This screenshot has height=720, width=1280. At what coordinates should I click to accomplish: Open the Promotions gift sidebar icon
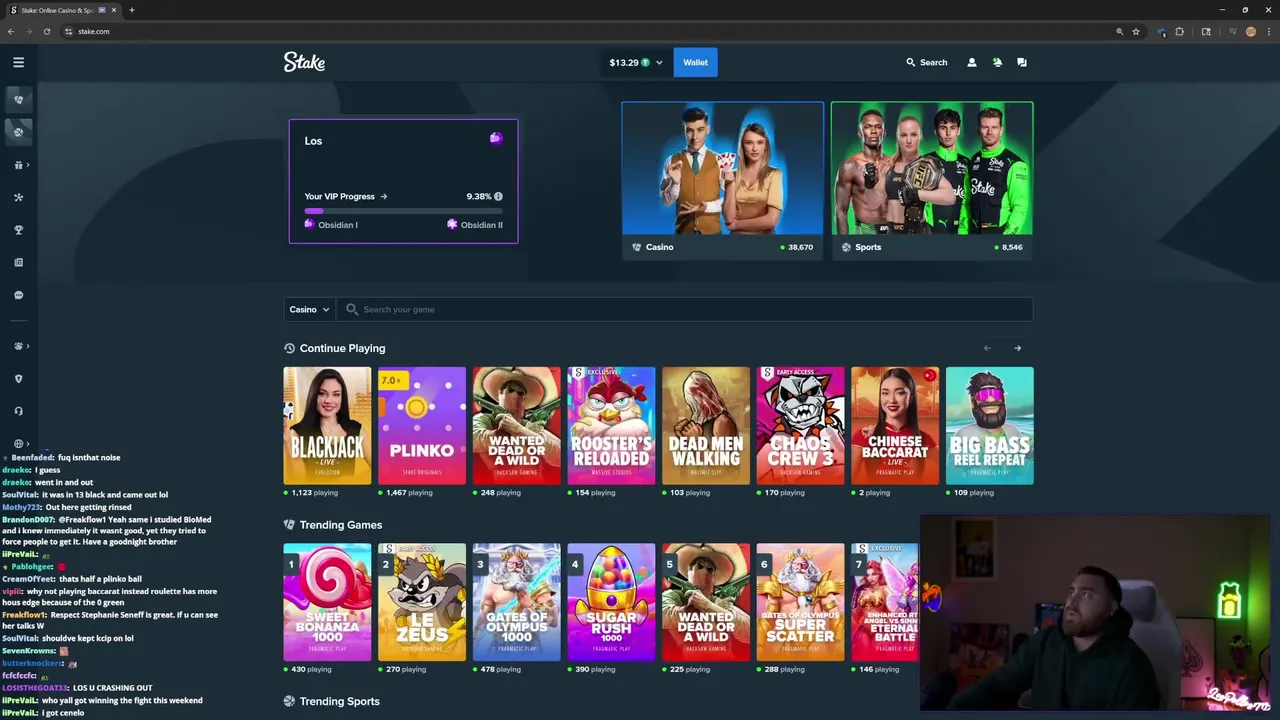tap(18, 165)
